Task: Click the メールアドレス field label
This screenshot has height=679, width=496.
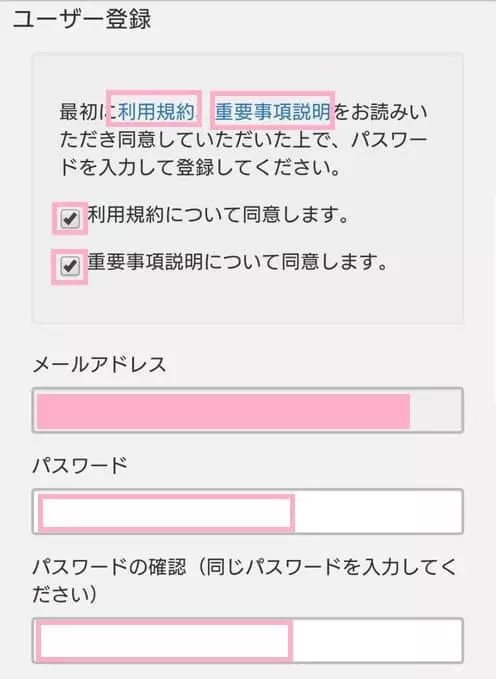Action: pyautogui.click(x=100, y=364)
